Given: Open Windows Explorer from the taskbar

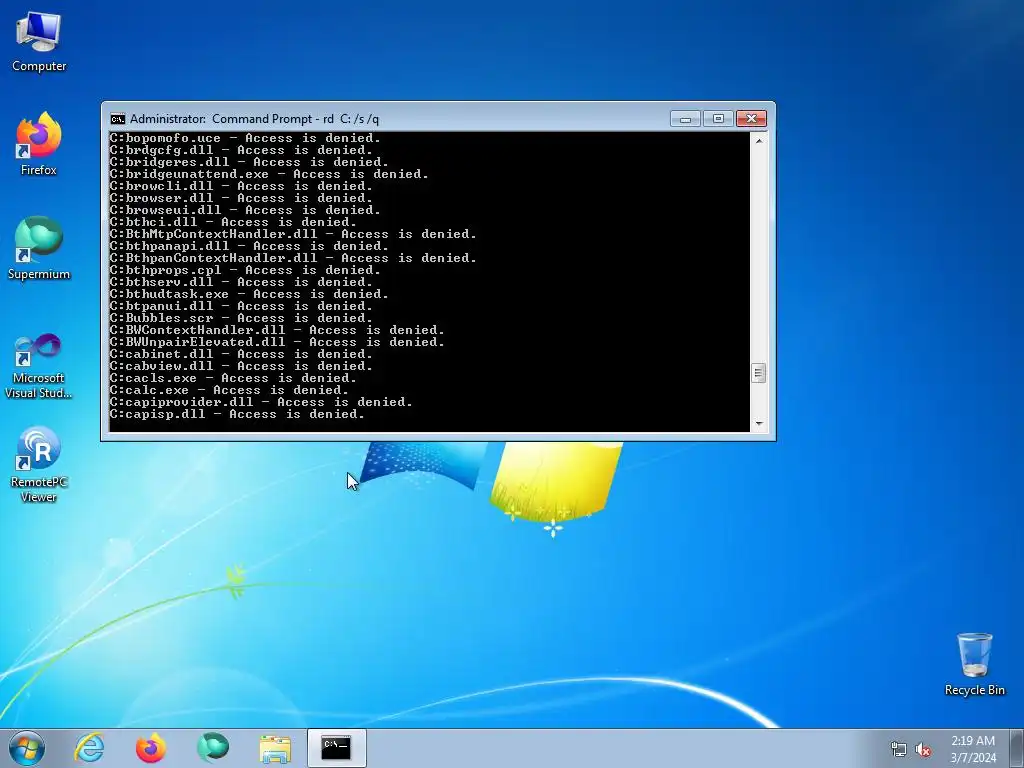Looking at the screenshot, I should pyautogui.click(x=275, y=748).
